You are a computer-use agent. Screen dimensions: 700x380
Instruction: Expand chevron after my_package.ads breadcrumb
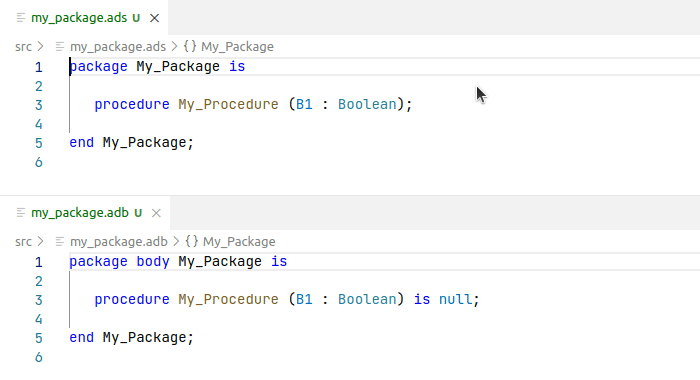175,46
